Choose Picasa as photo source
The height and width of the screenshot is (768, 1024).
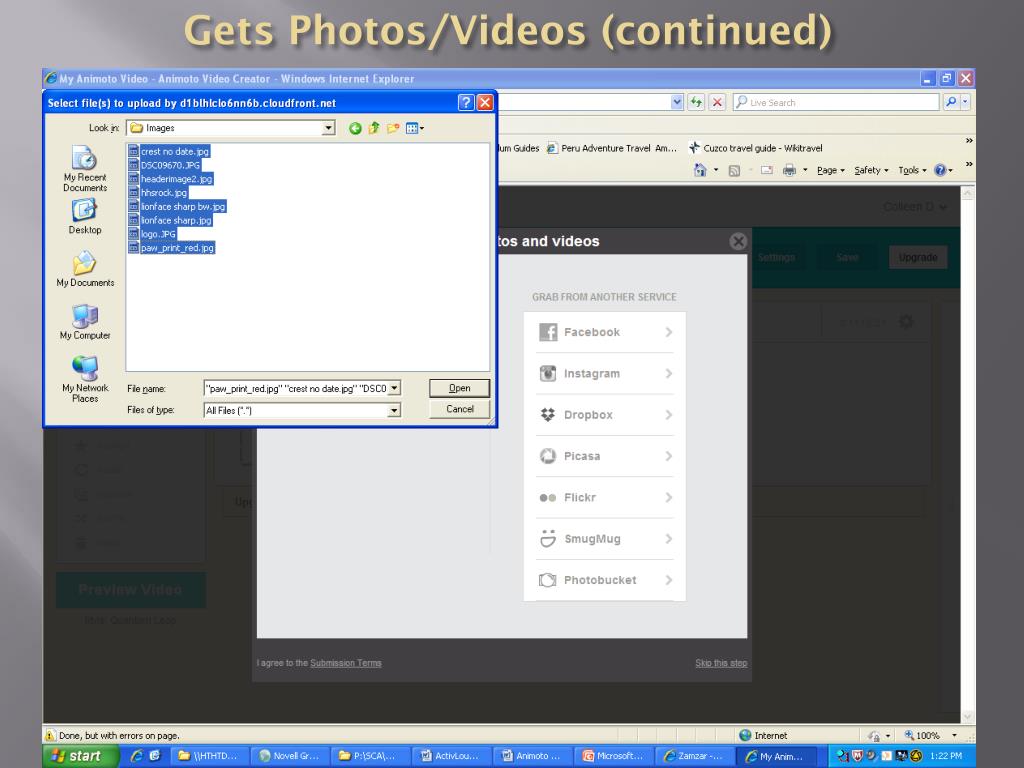605,456
